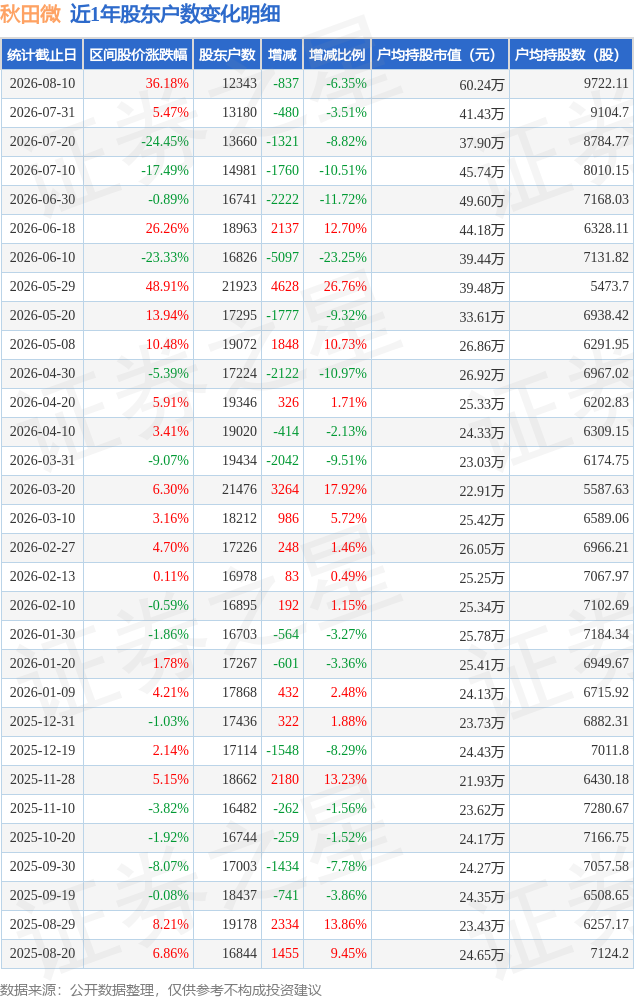Click shareholder count 21923
The height and width of the screenshot is (999, 634).
239,287
